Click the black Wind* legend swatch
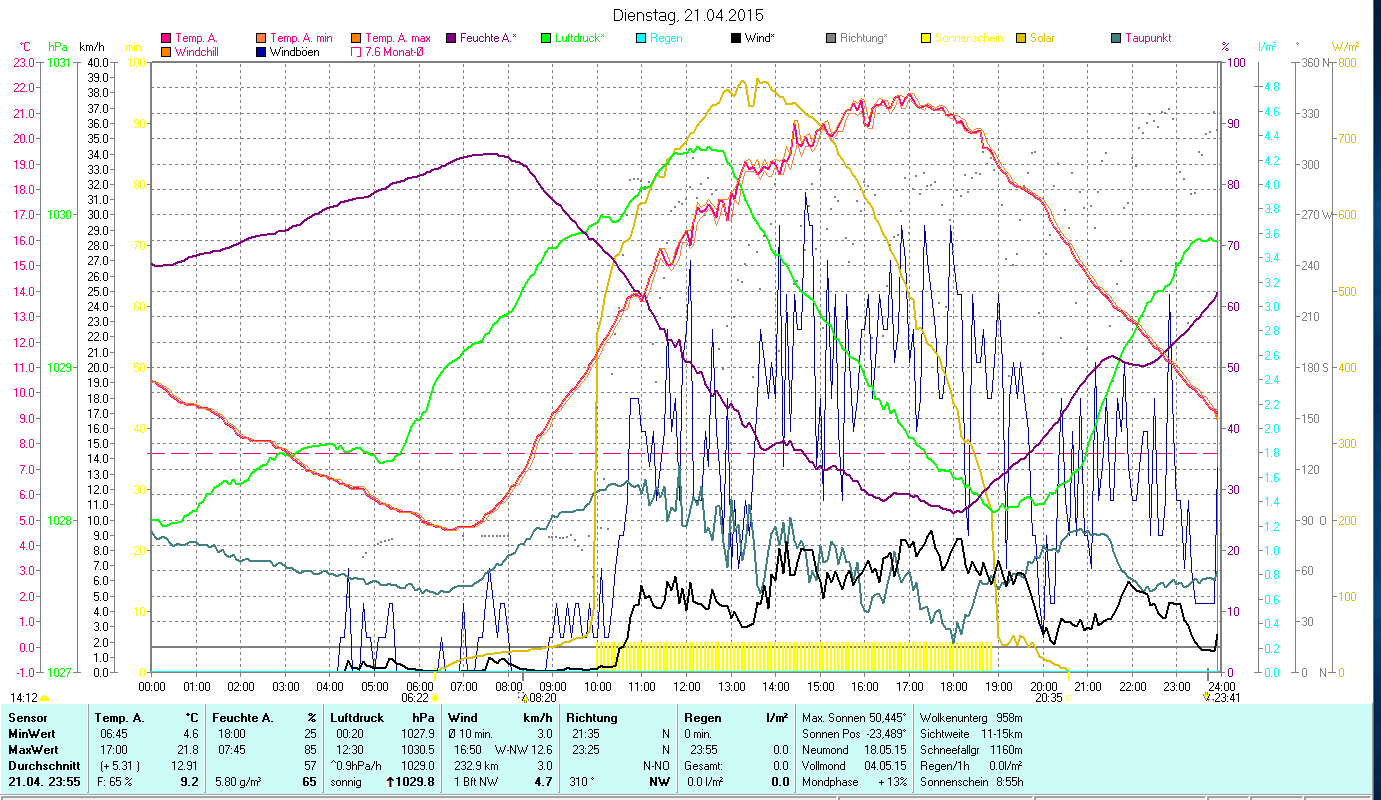The width and height of the screenshot is (1381, 800). [737, 38]
